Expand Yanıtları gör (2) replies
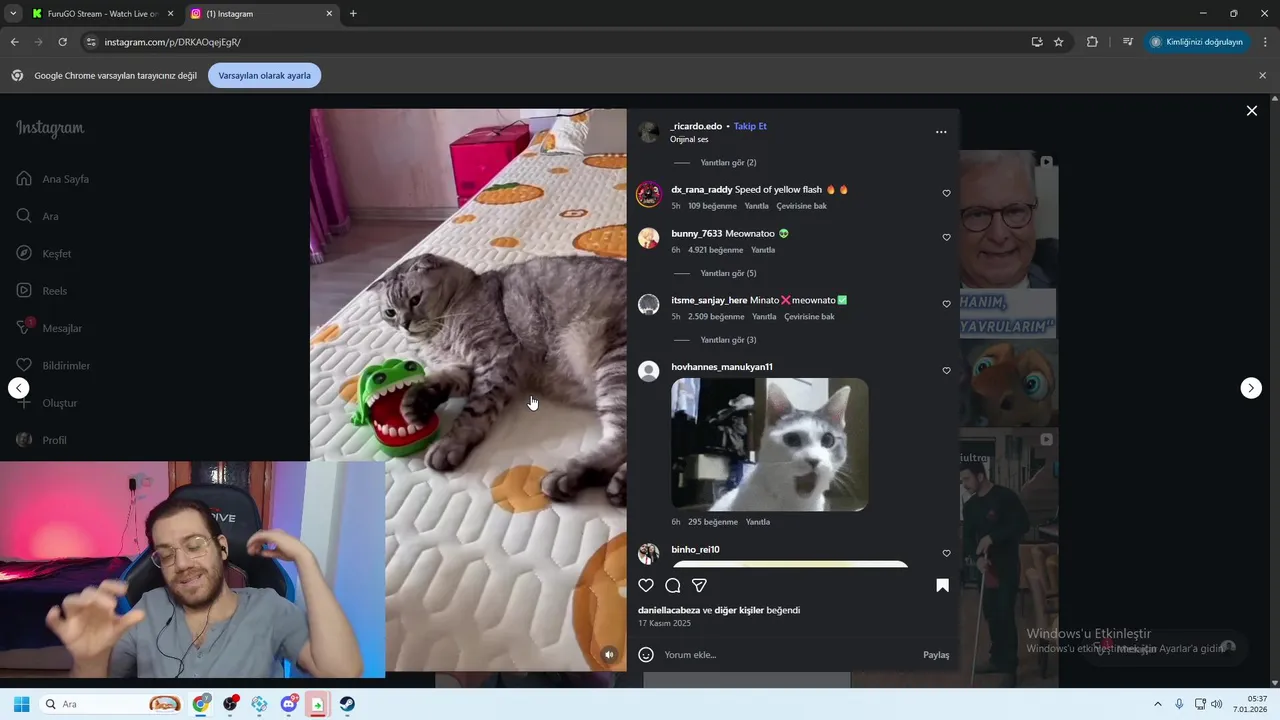The width and height of the screenshot is (1280, 720). point(728,163)
